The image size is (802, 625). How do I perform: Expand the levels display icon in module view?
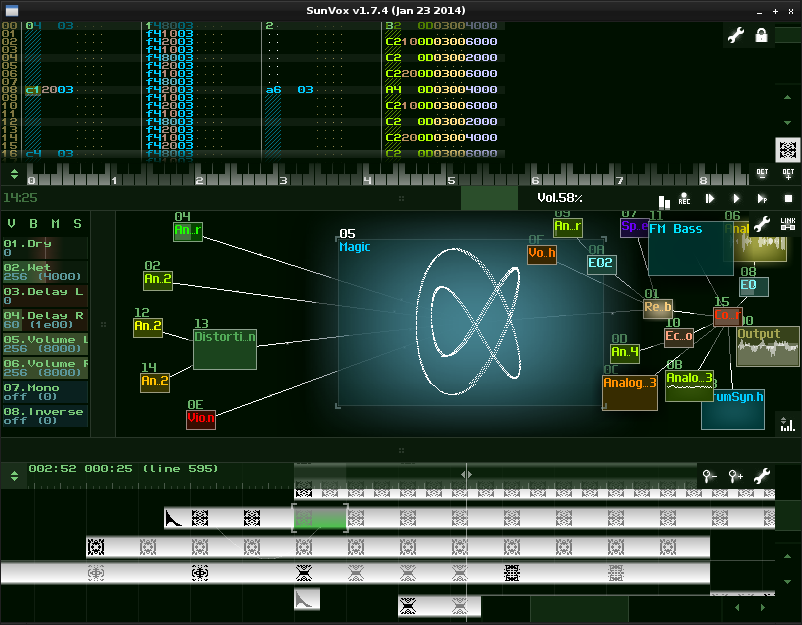(788, 424)
